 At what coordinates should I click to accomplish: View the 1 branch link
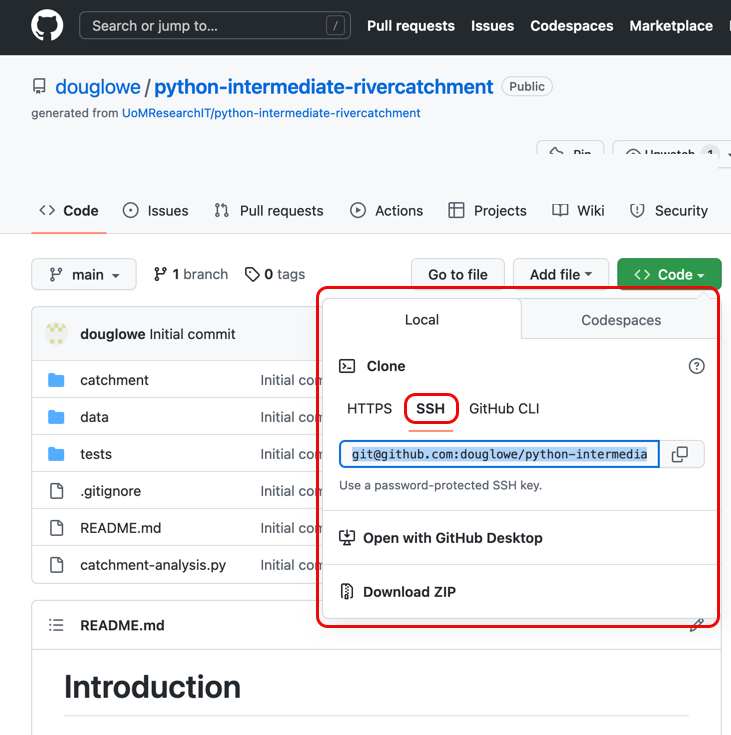pos(191,274)
